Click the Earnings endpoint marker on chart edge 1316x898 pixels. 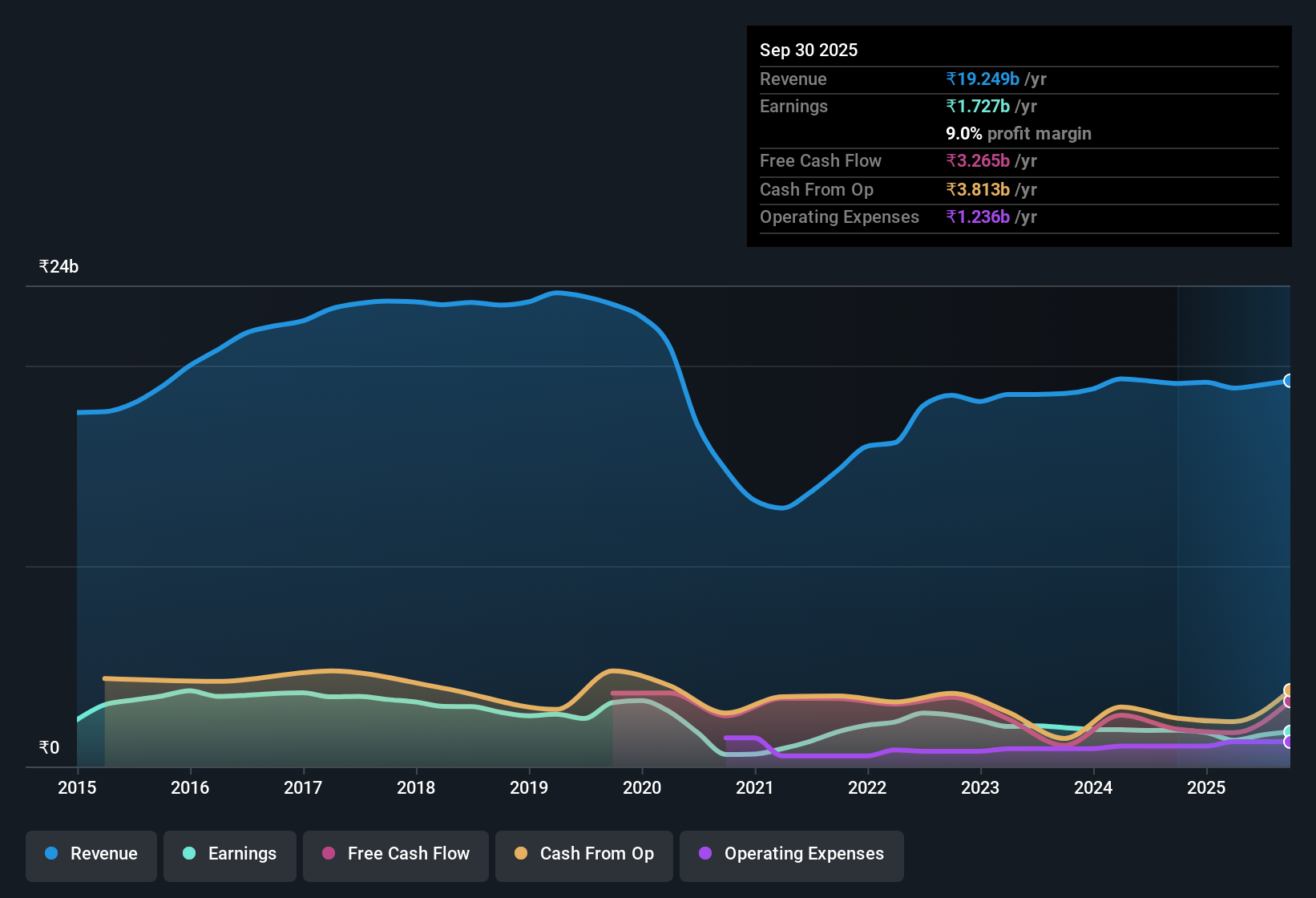pos(1288,731)
